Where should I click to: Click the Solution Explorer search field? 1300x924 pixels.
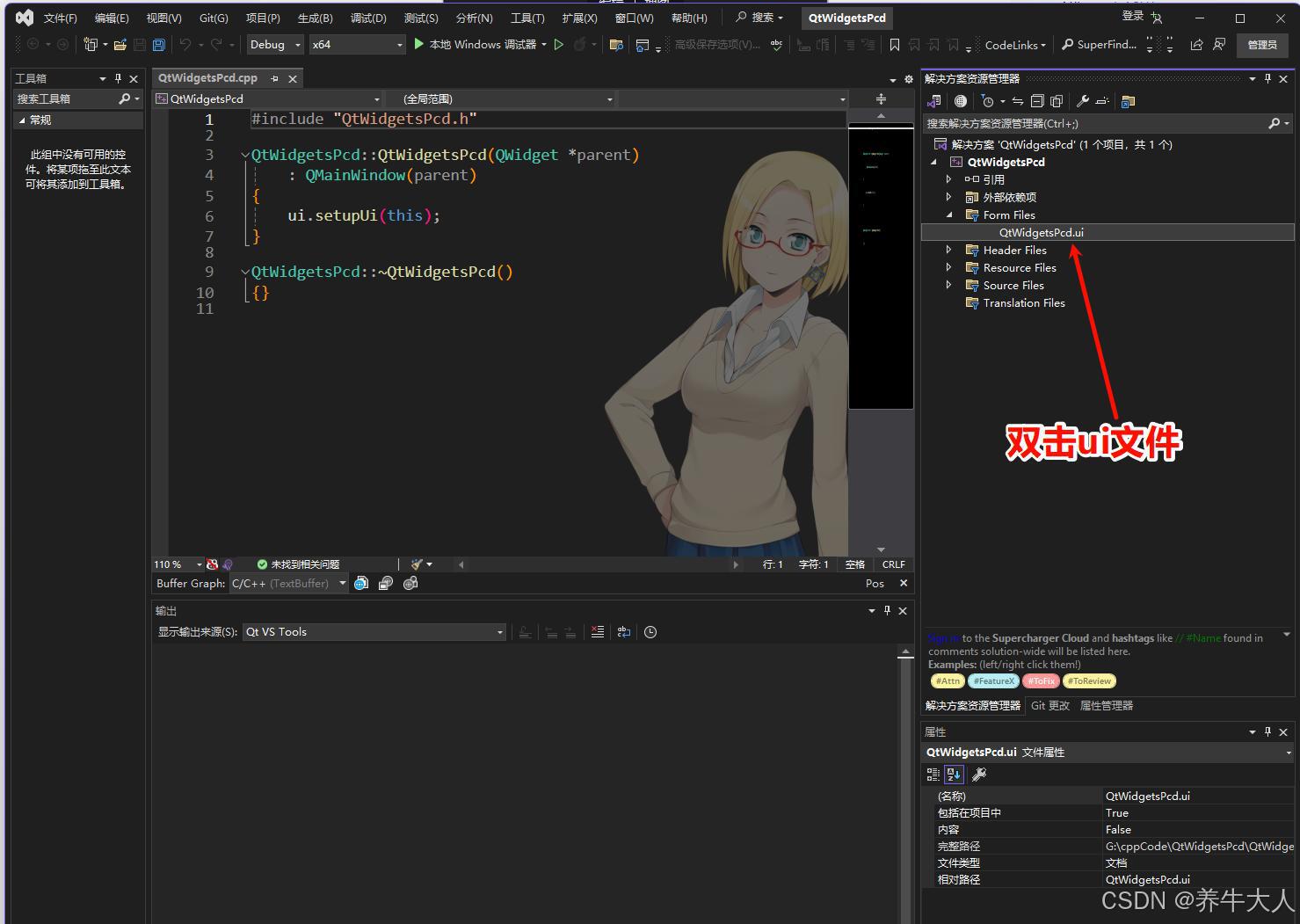(x=1094, y=124)
